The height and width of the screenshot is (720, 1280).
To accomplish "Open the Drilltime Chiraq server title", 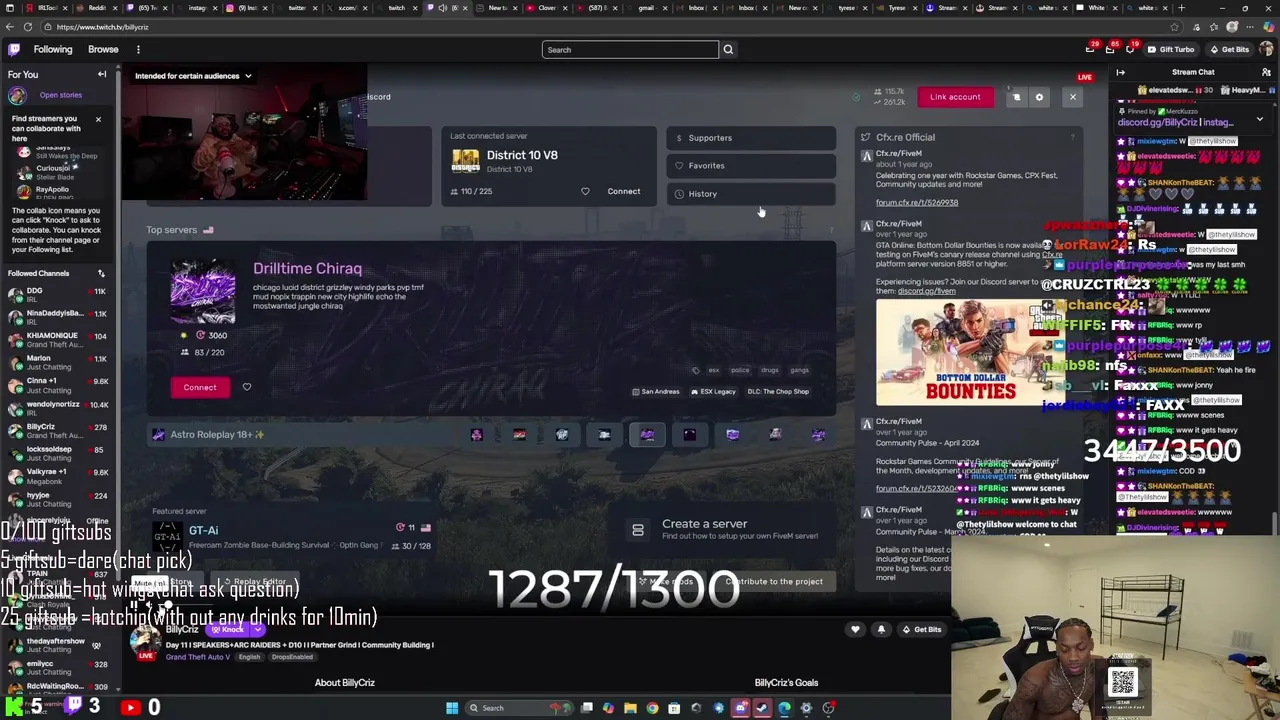I will pos(307,268).
